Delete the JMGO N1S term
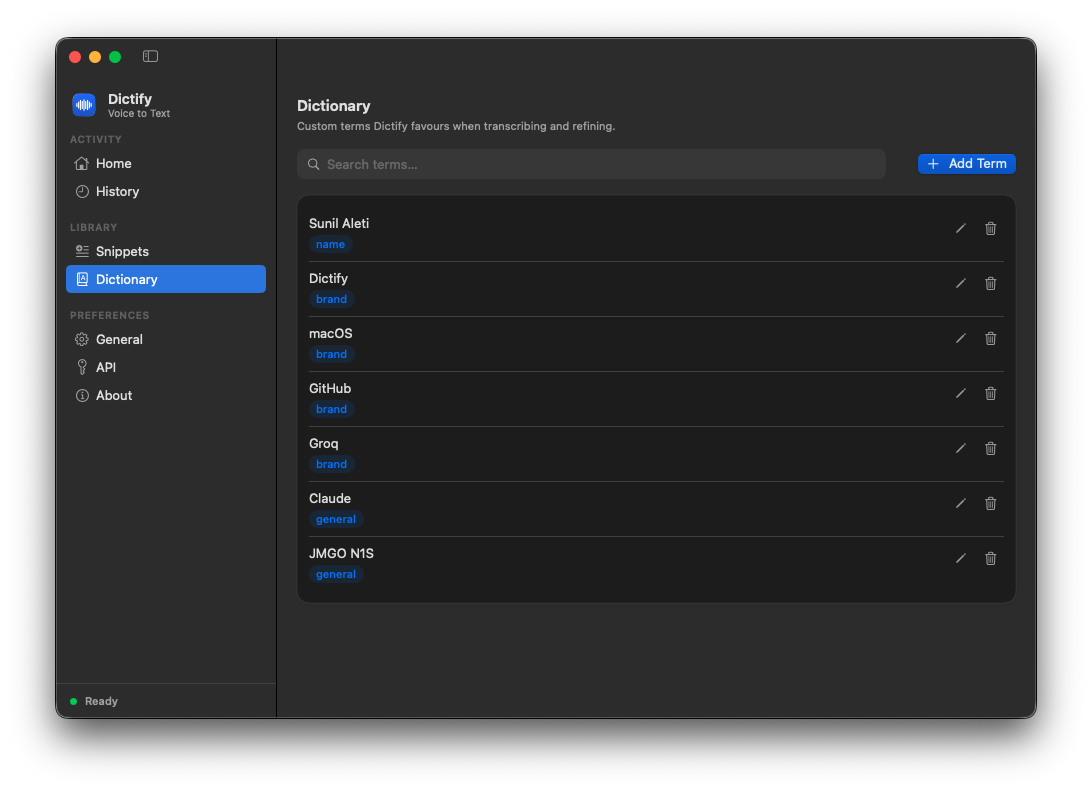Viewport: 1092px width, 792px height. [990, 559]
